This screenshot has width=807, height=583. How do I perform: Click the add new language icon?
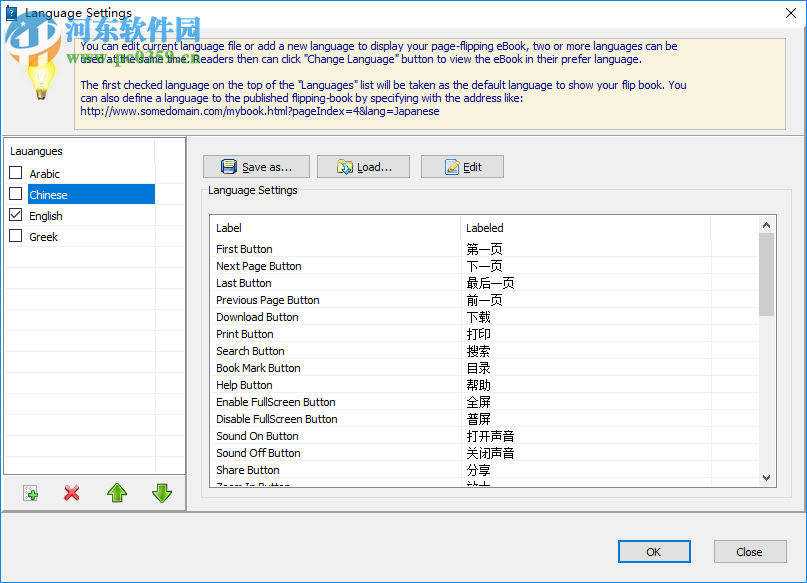(x=29, y=493)
